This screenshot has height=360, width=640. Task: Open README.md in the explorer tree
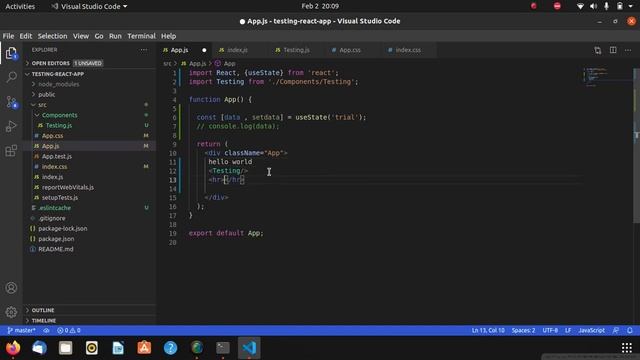(x=56, y=249)
